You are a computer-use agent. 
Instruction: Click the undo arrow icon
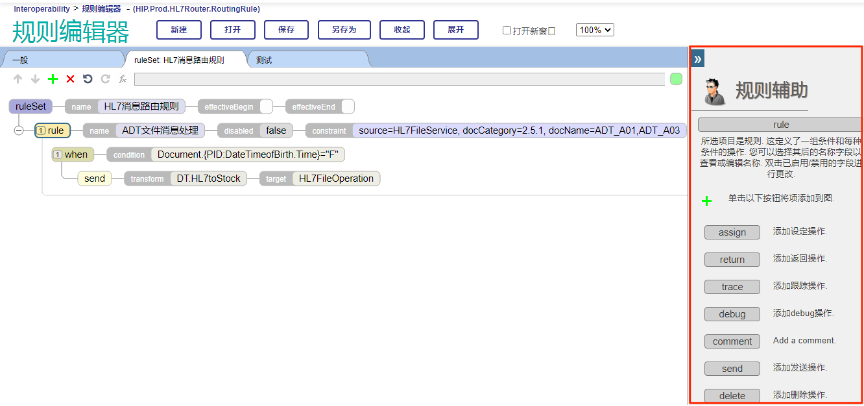pos(87,79)
